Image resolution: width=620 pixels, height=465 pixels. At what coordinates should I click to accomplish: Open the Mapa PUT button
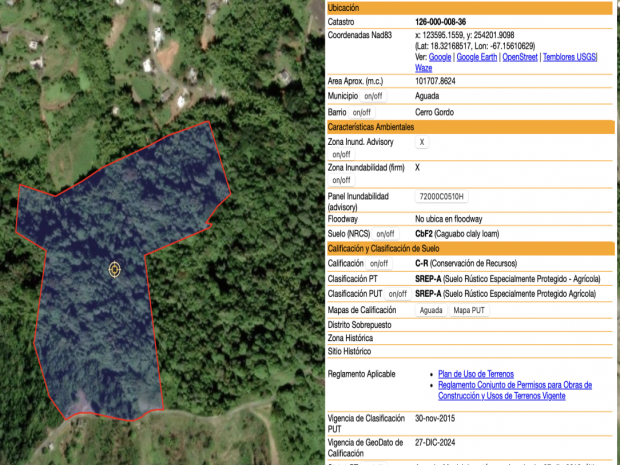(469, 310)
